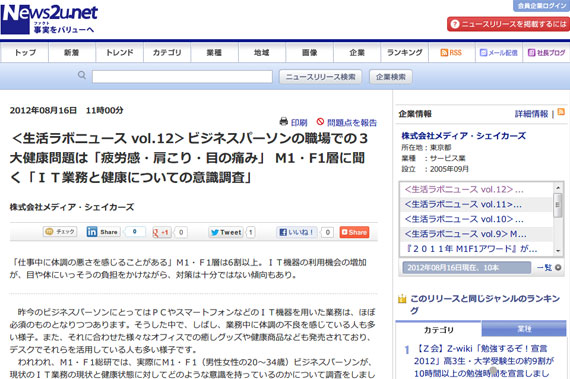
Task: Click the release list scroll down arrow
Action: tap(558, 251)
